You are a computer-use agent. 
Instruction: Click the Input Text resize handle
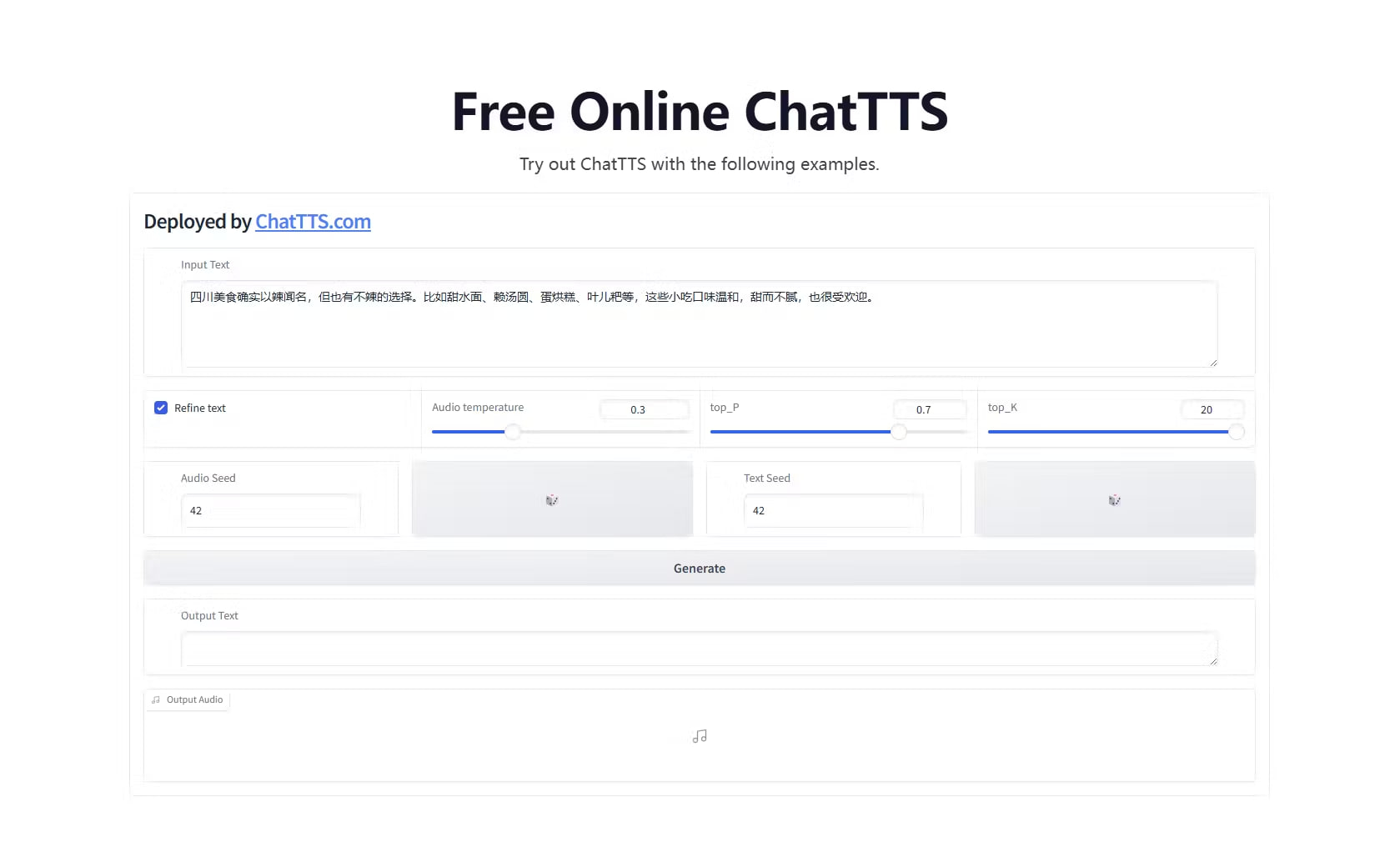pyautogui.click(x=1213, y=363)
